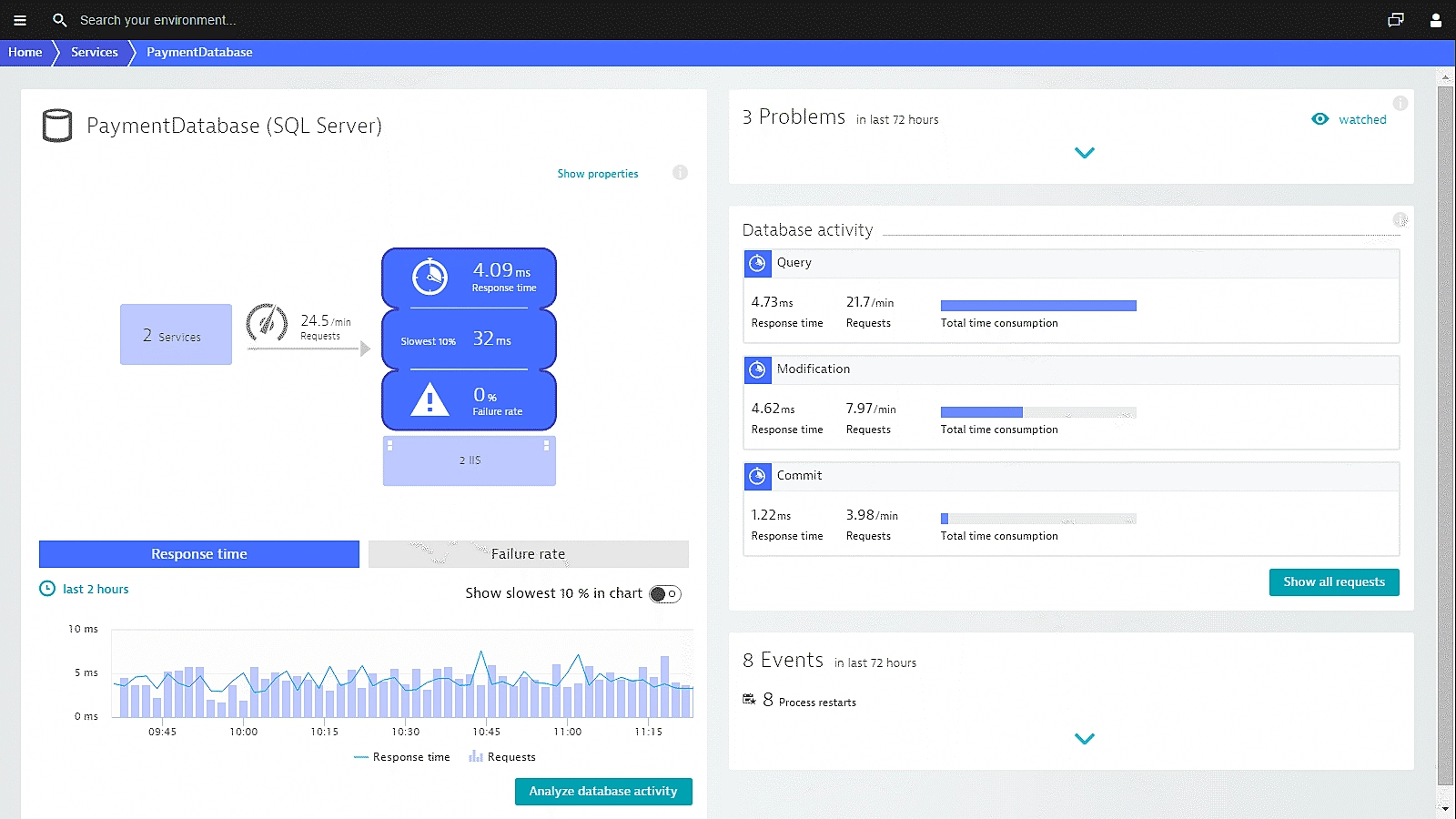Switch to the Response time tab
Image resolution: width=1456 pixels, height=819 pixels.
pos(199,554)
